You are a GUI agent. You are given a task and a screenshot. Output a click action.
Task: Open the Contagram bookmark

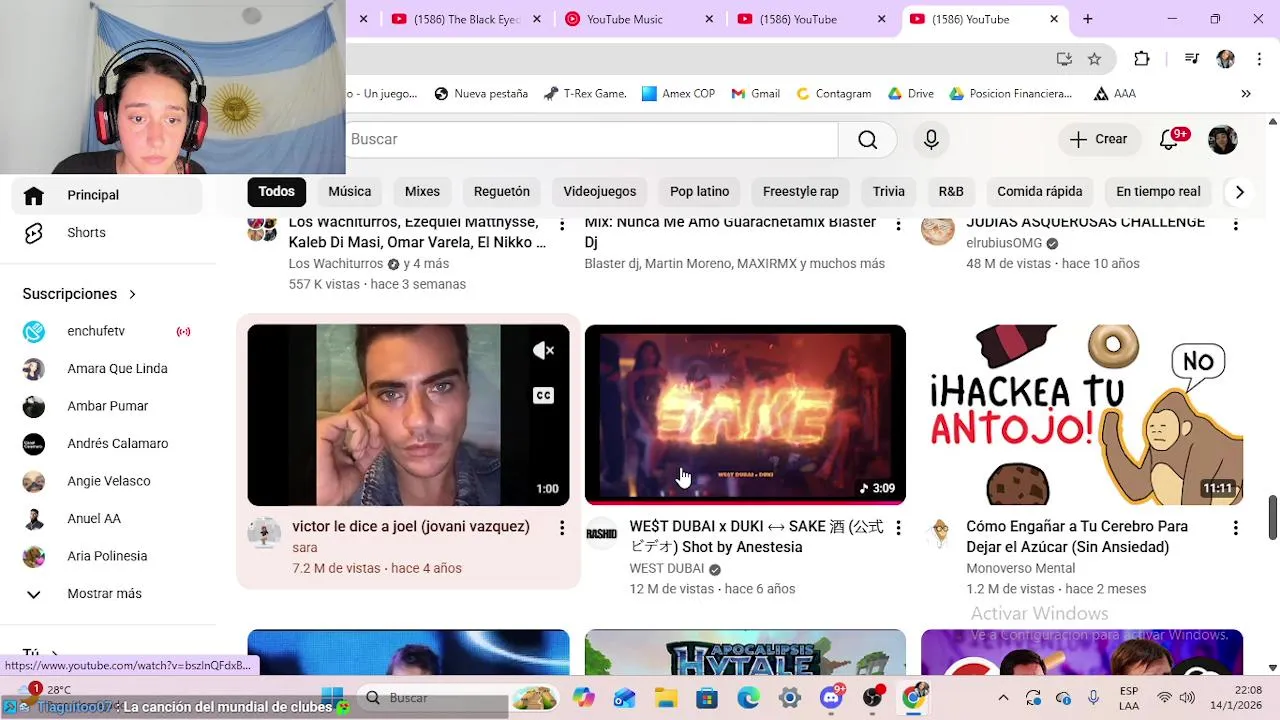pyautogui.click(x=833, y=94)
